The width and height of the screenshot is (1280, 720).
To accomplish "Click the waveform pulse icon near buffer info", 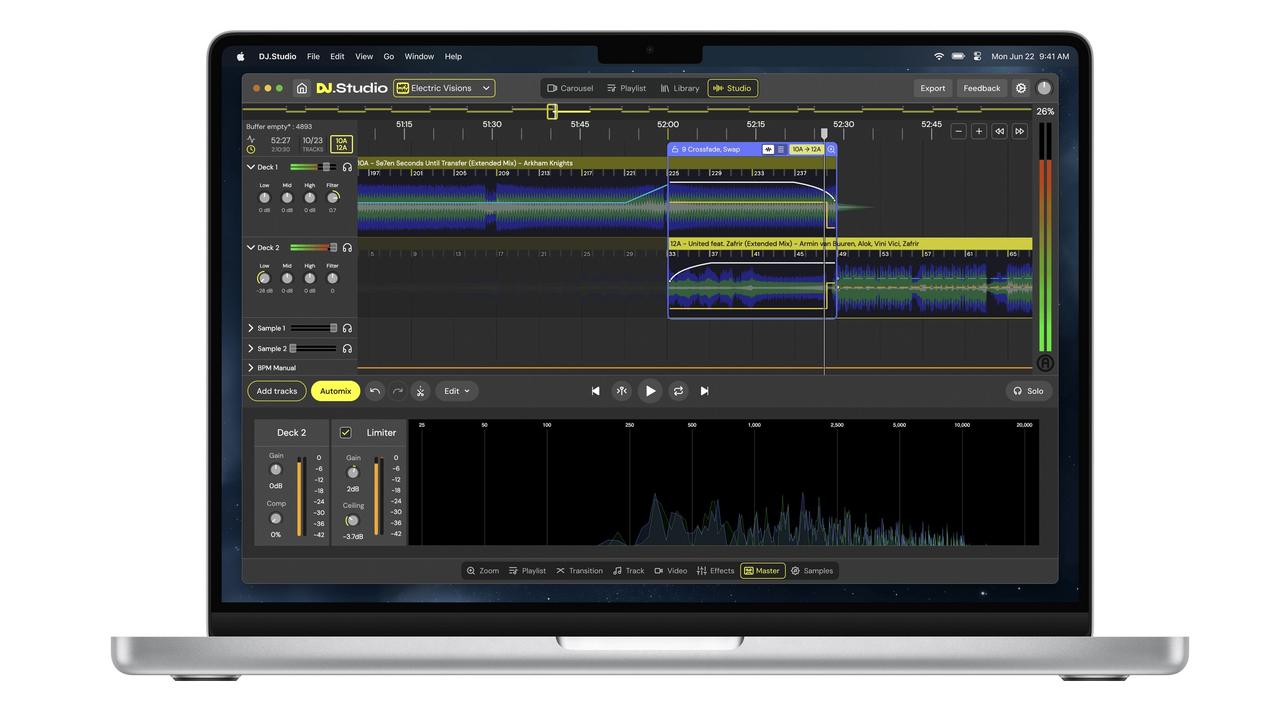I will point(251,139).
